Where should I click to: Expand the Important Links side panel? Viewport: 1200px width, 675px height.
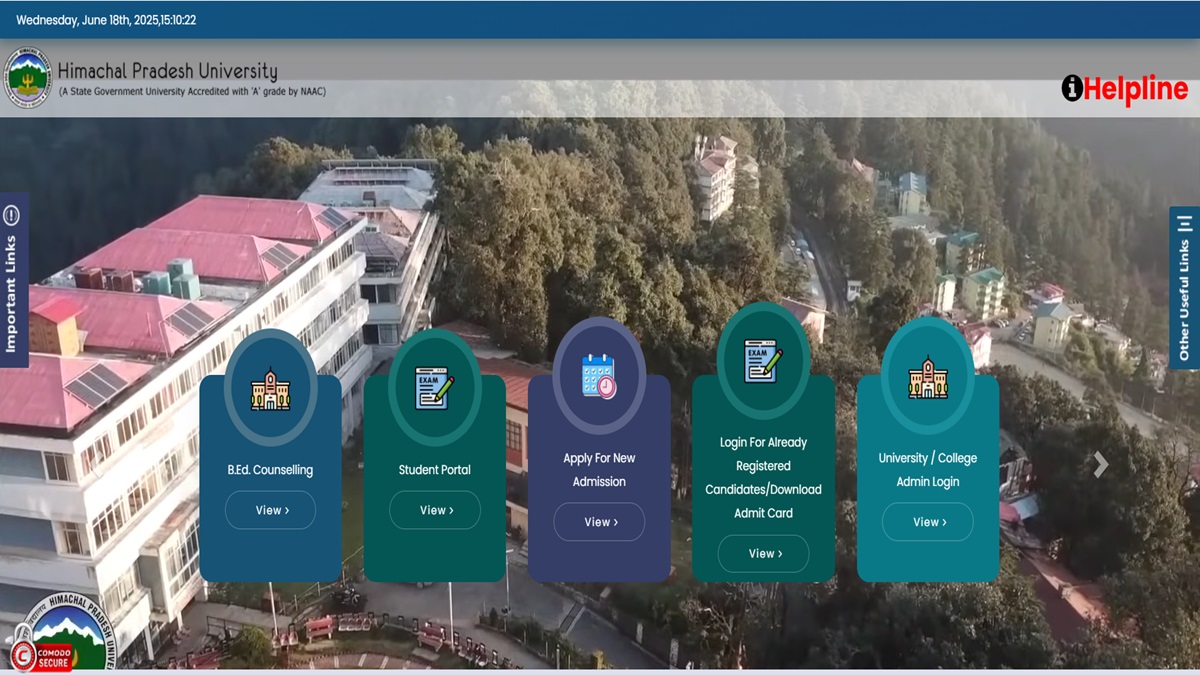(x=13, y=280)
